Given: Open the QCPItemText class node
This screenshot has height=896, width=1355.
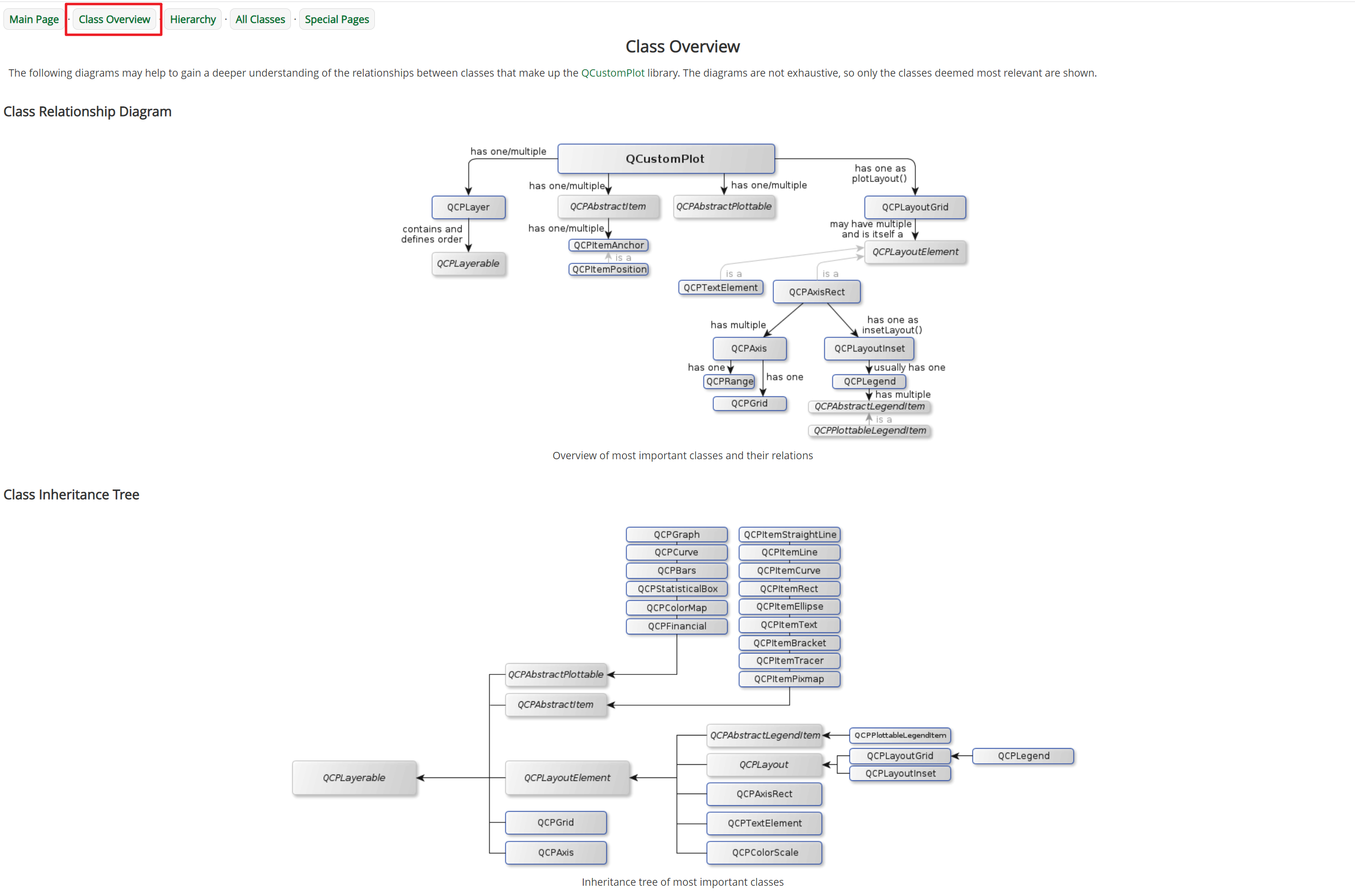Looking at the screenshot, I should click(790, 625).
